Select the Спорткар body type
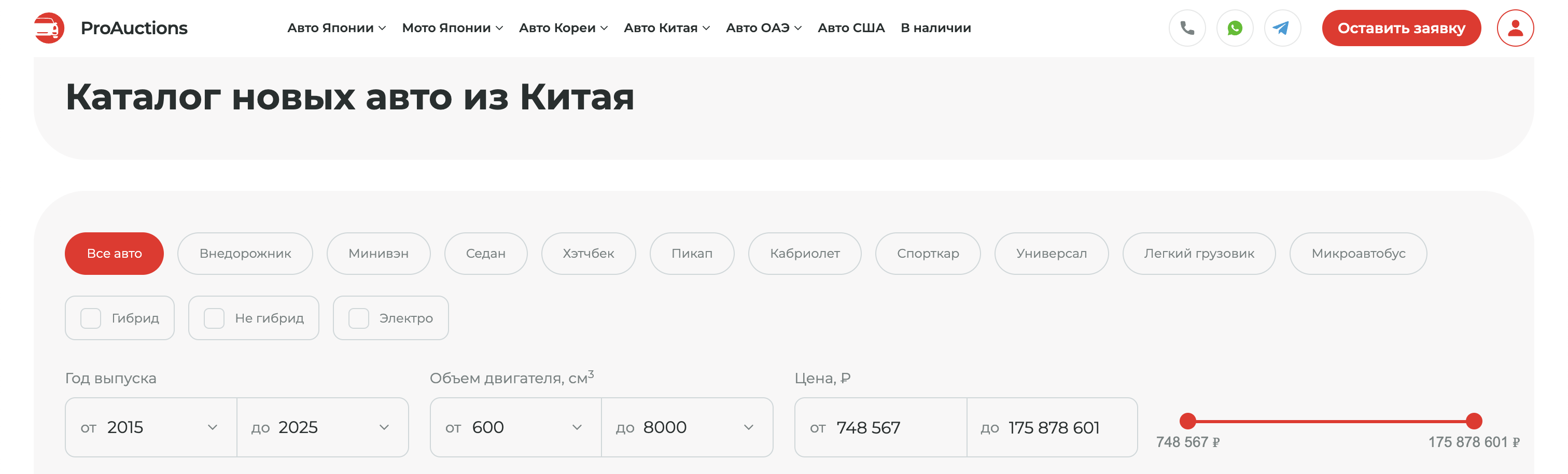The width and height of the screenshot is (1568, 474). click(928, 254)
